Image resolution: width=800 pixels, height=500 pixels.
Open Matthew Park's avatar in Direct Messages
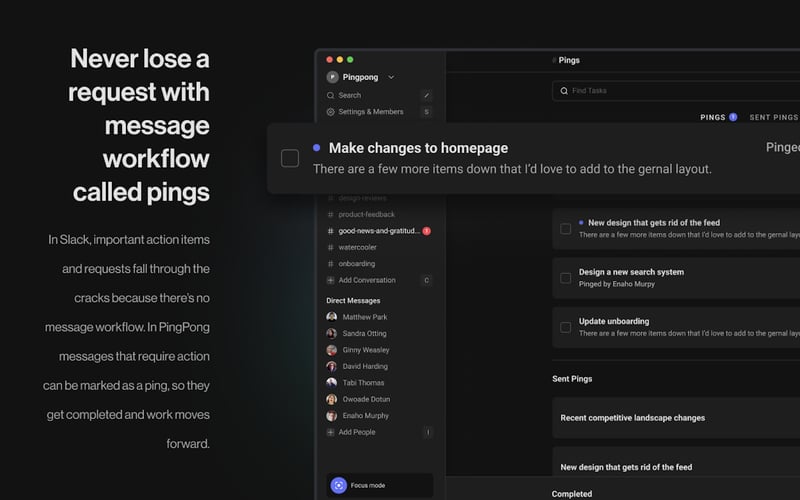[332, 317]
